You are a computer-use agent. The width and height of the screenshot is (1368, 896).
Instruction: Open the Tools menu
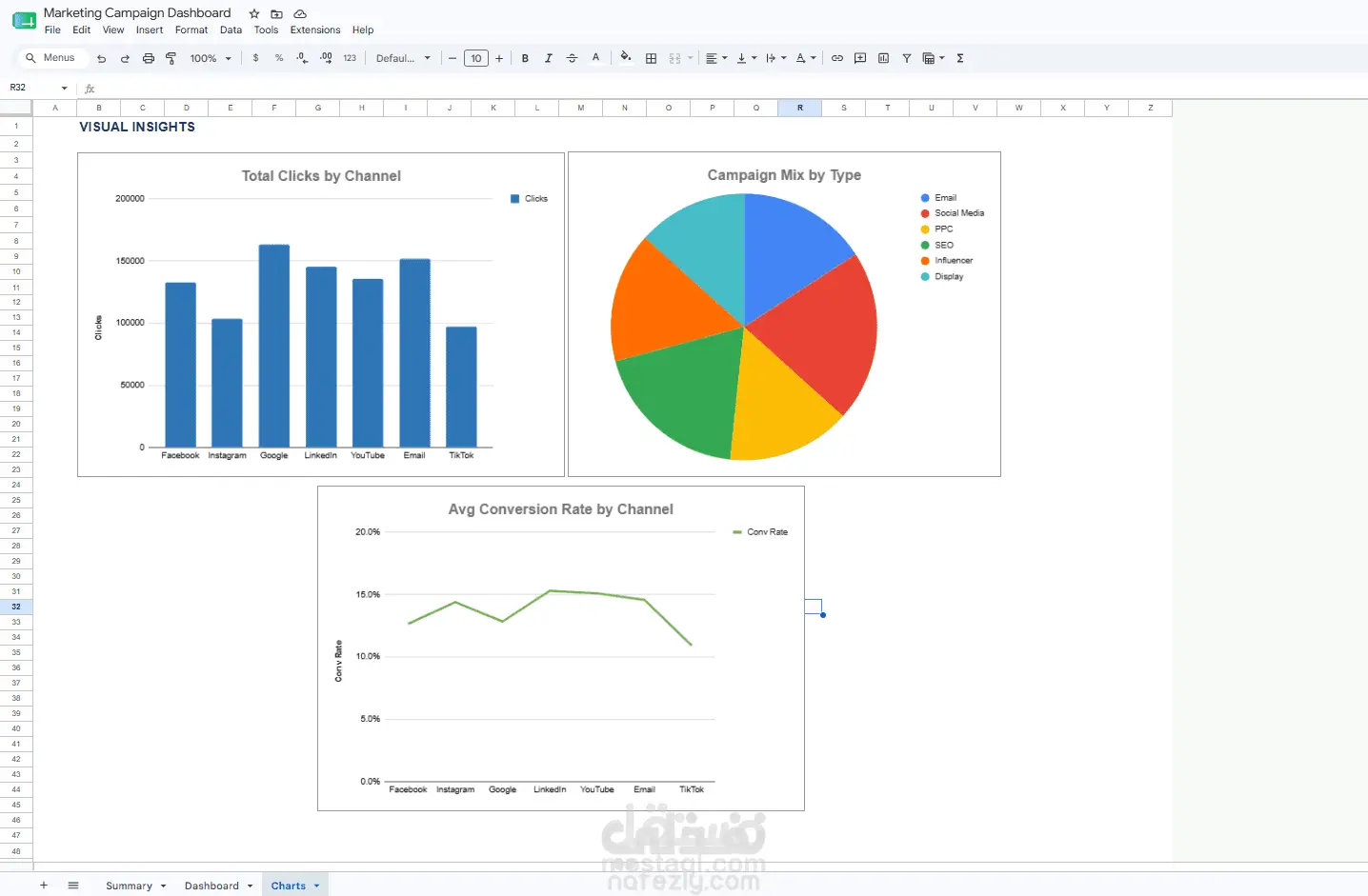(267, 30)
